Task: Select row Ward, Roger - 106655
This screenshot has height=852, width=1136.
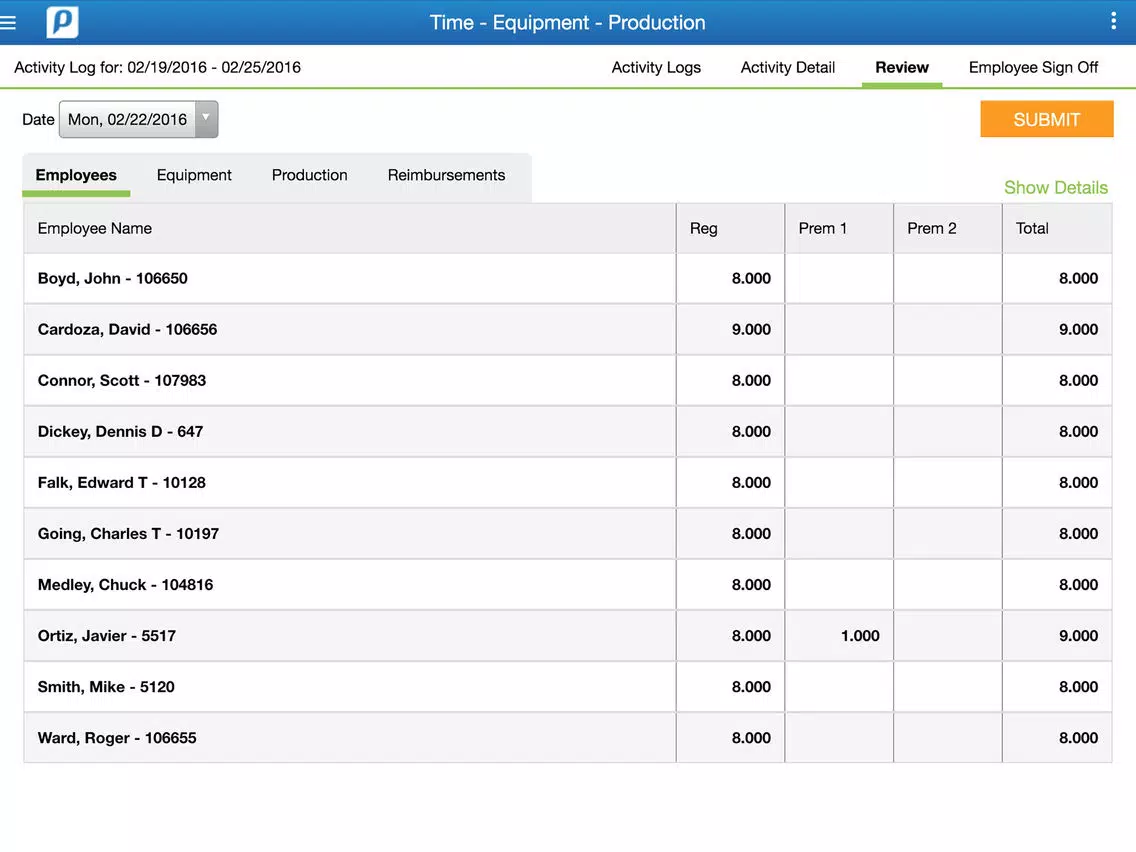Action: 568,738
